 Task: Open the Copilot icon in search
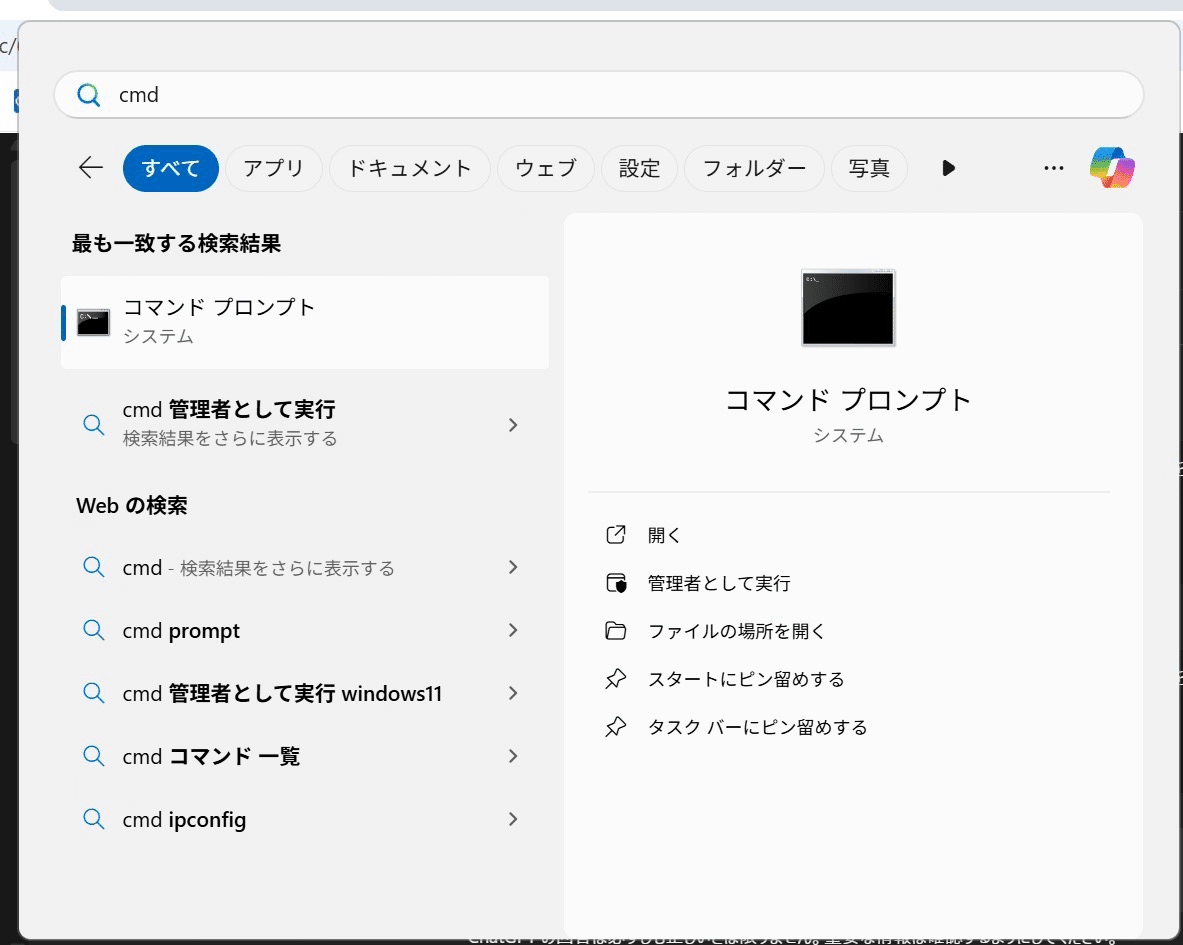(x=1111, y=168)
